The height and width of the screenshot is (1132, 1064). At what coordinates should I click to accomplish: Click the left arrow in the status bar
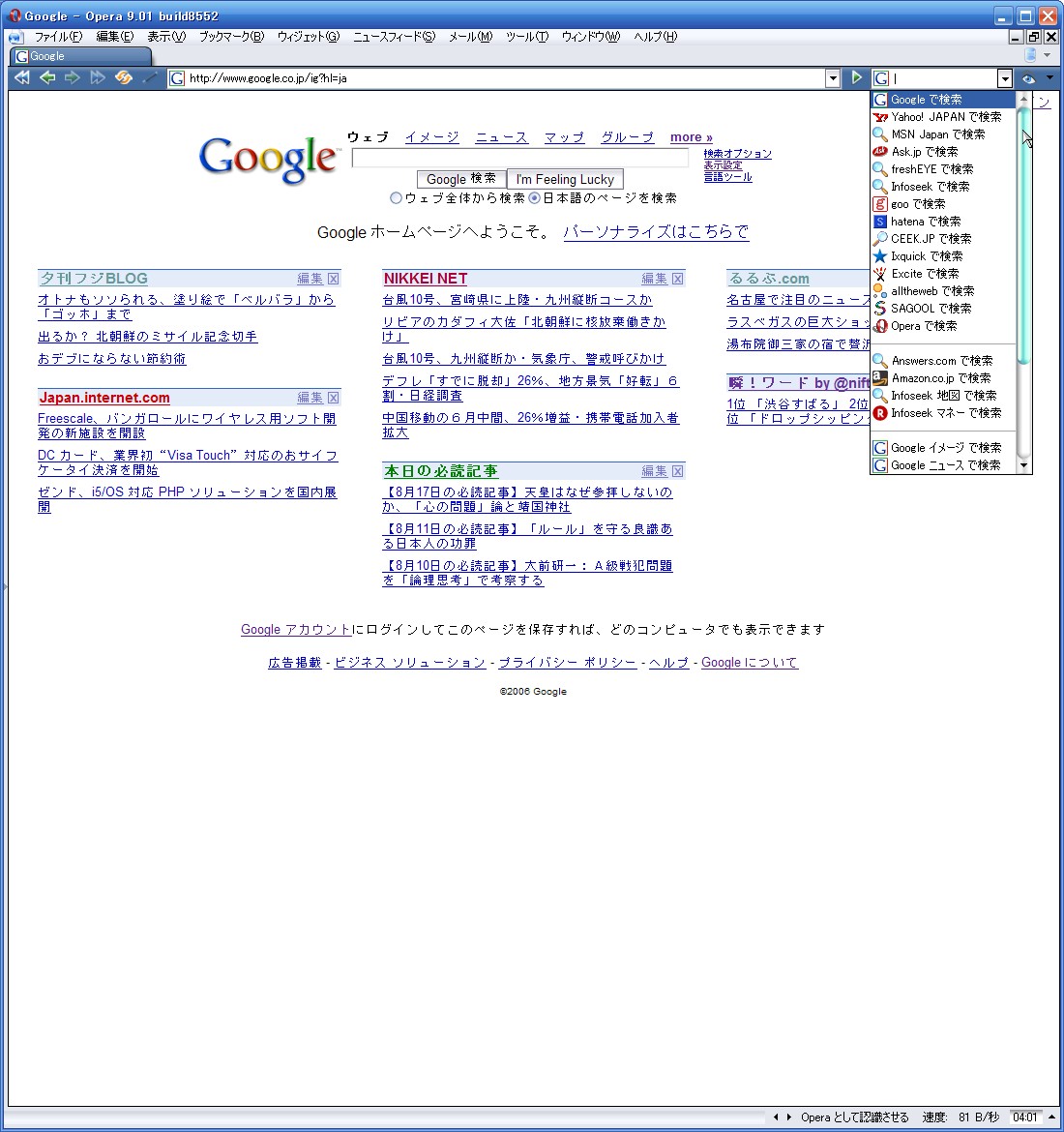(776, 1117)
